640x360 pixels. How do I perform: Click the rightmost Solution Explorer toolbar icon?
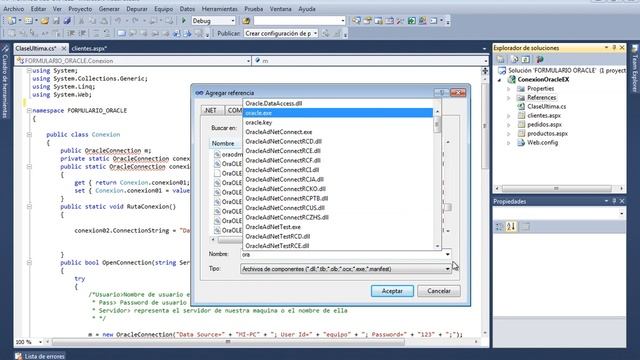pyautogui.click(x=540, y=60)
